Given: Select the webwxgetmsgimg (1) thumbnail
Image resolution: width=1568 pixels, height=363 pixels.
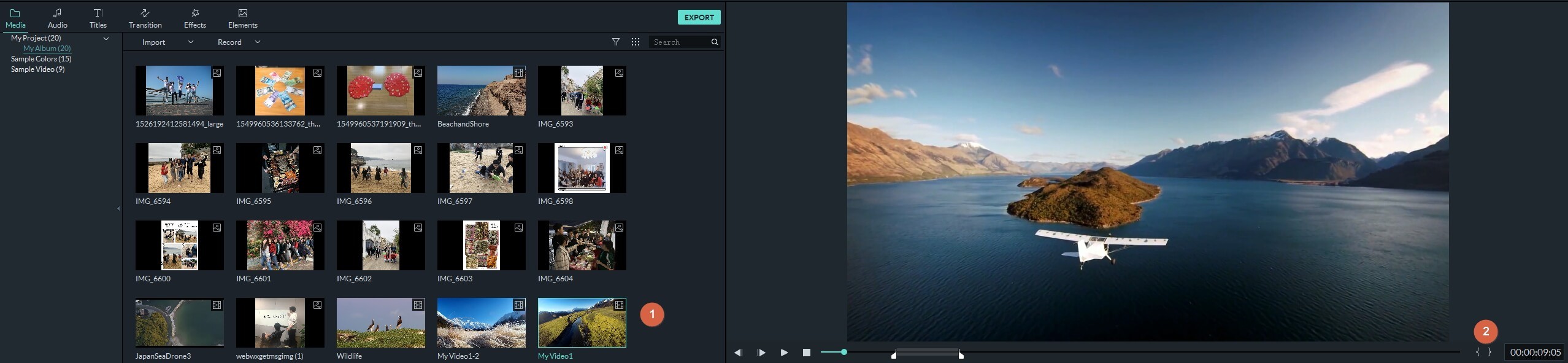Looking at the screenshot, I should (x=280, y=322).
